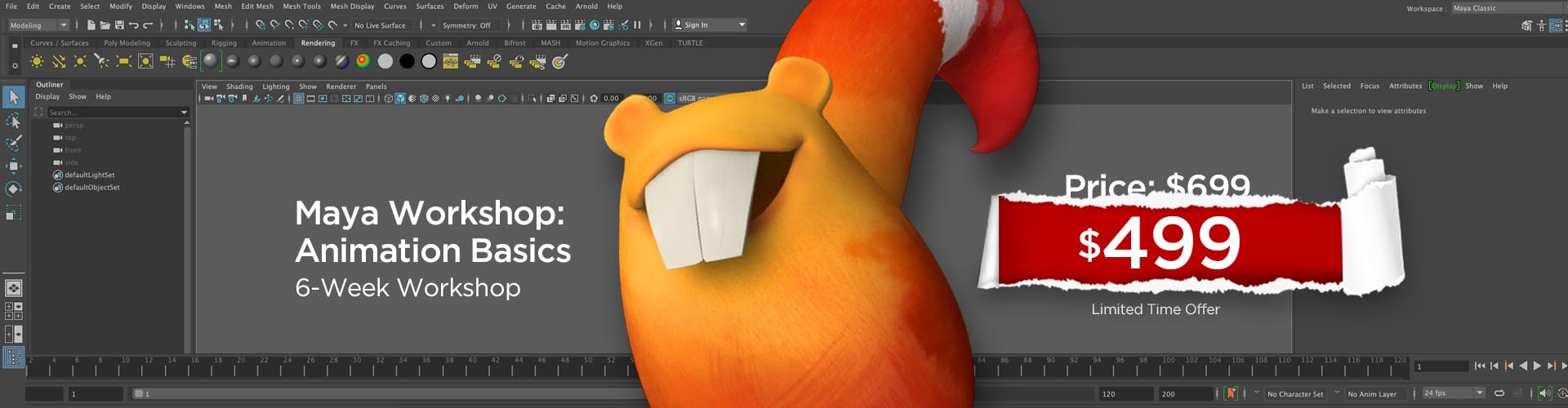Select defaultObjectSet in the Outliner
1568x408 pixels.
pyautogui.click(x=92, y=188)
